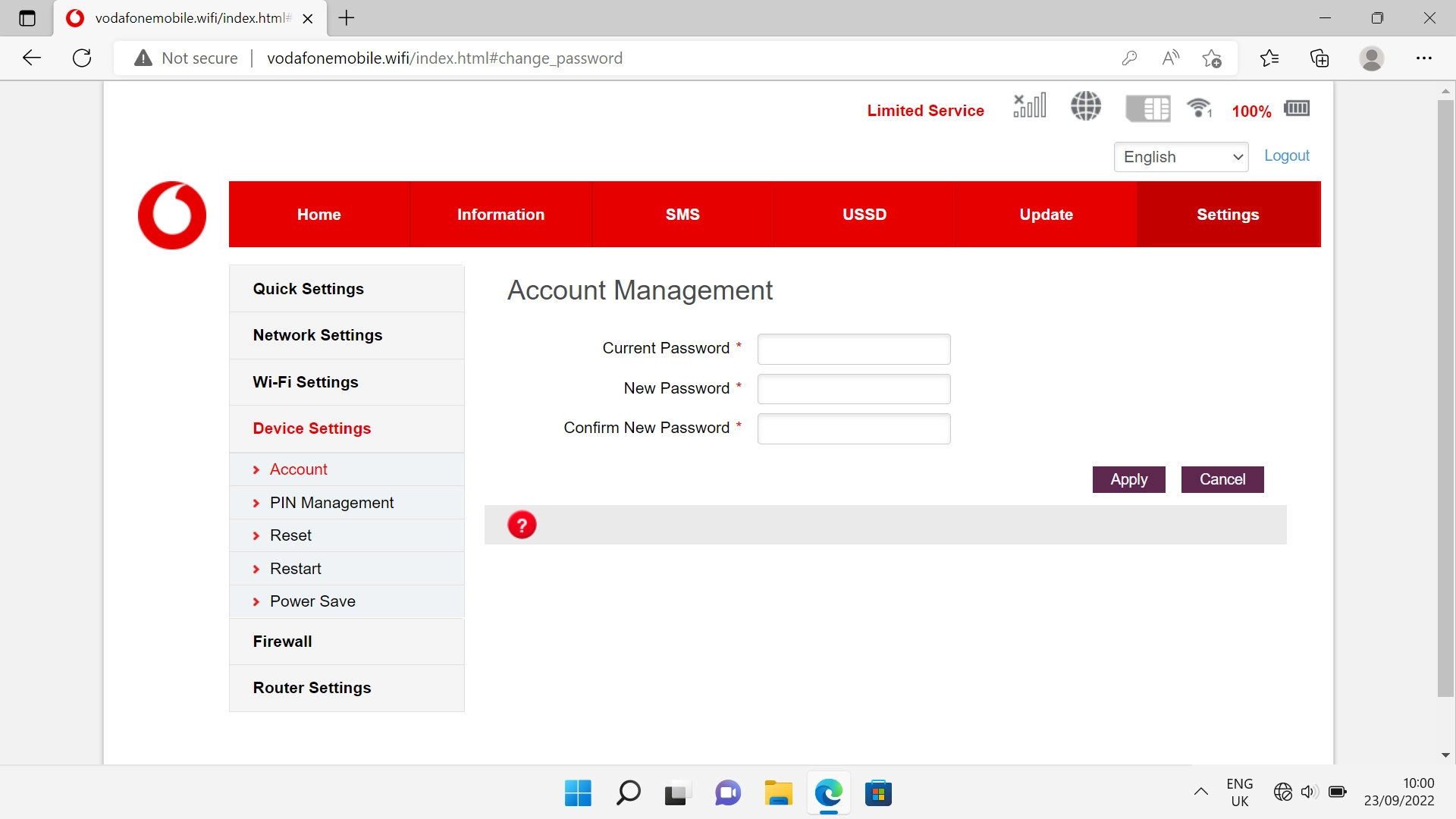1456x819 pixels.
Task: Expand the Wi-Fi Settings section
Action: (306, 382)
